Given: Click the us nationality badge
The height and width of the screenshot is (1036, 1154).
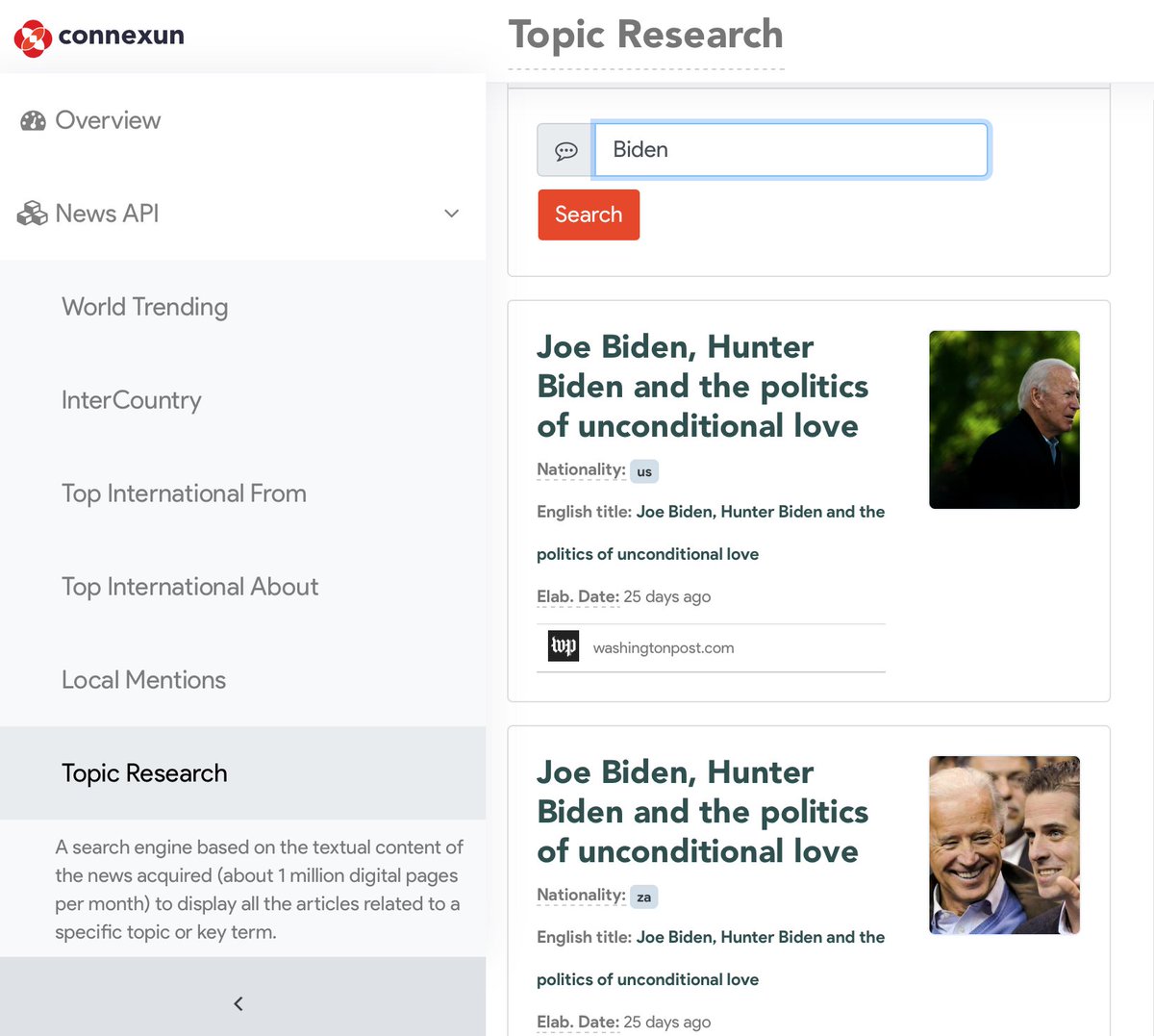Looking at the screenshot, I should (x=644, y=471).
